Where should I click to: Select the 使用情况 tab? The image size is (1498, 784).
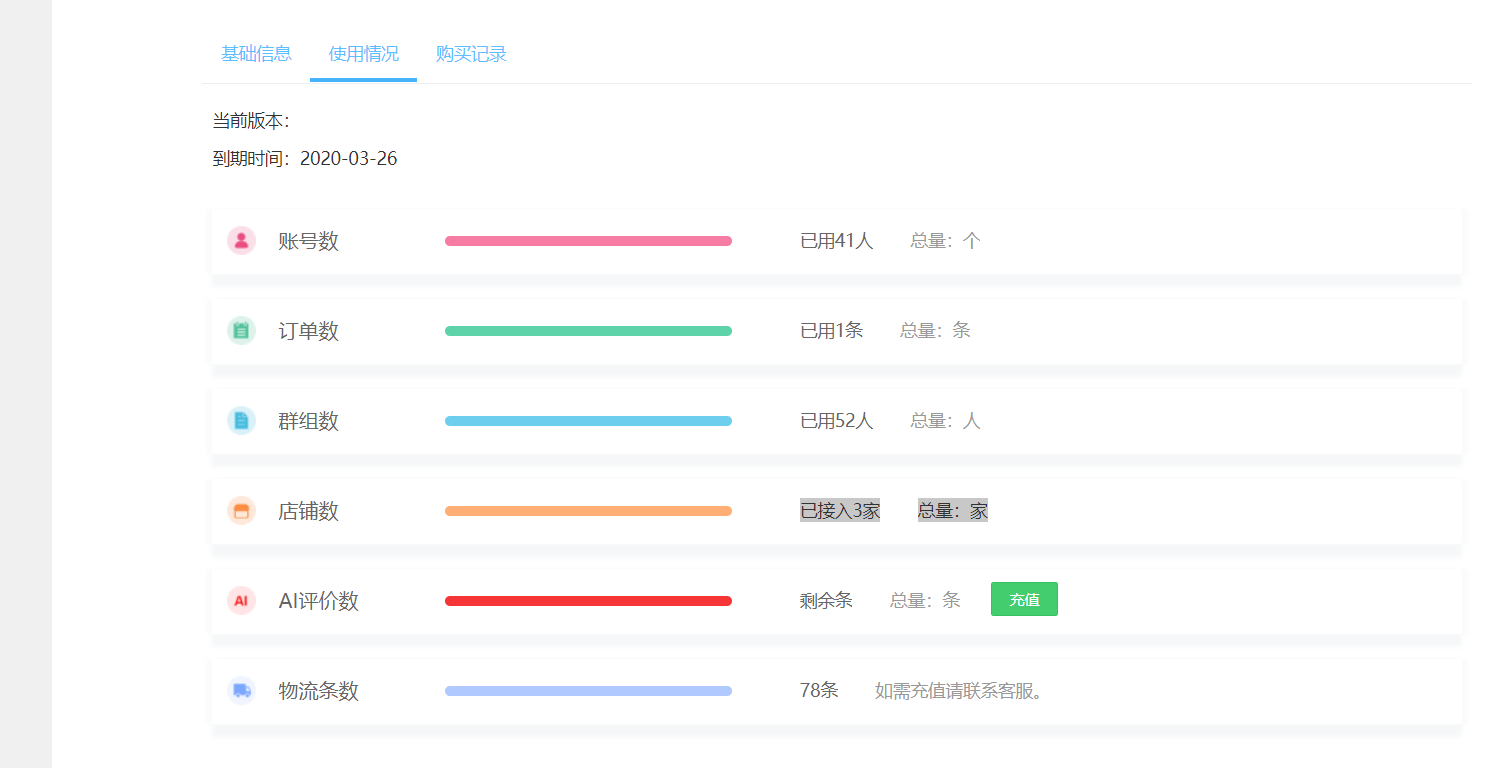tap(363, 54)
